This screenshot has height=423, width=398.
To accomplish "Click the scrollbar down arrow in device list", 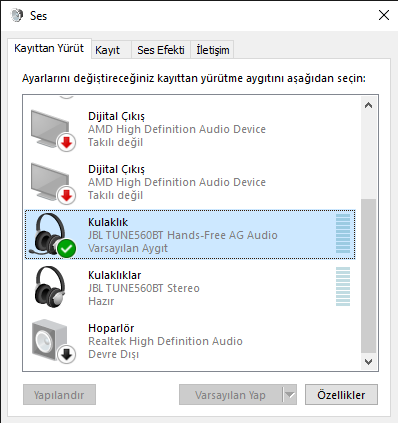I will [x=368, y=362].
